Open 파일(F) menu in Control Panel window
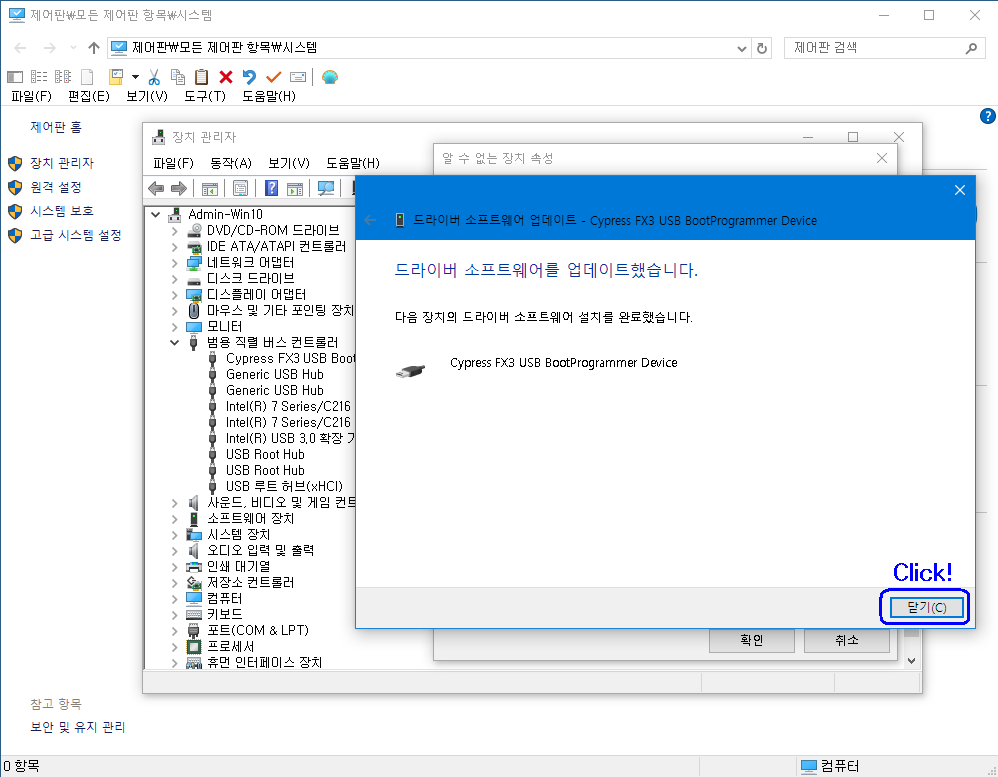Viewport: 998px width, 777px height. tap(31, 96)
